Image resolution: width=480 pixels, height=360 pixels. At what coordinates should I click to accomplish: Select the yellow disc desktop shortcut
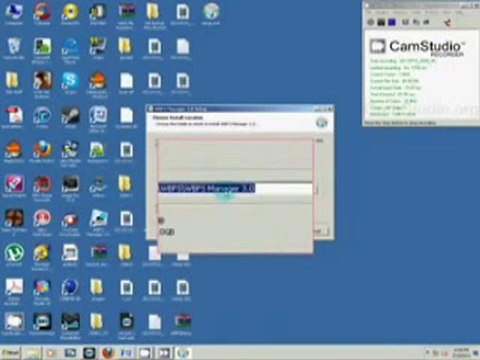pos(70,14)
